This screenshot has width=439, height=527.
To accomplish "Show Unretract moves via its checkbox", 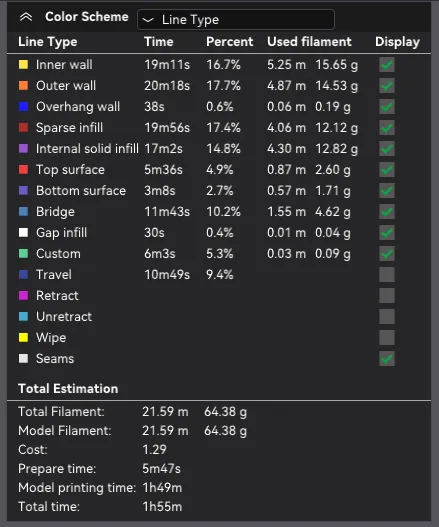I will 387,317.
